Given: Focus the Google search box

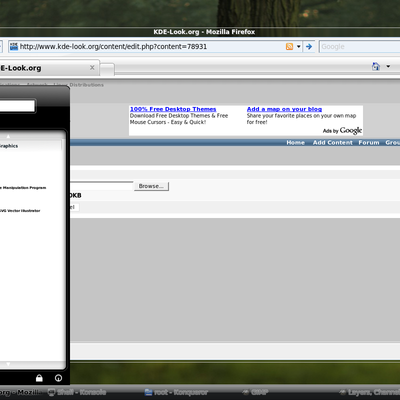Looking at the screenshot, I should (359, 47).
